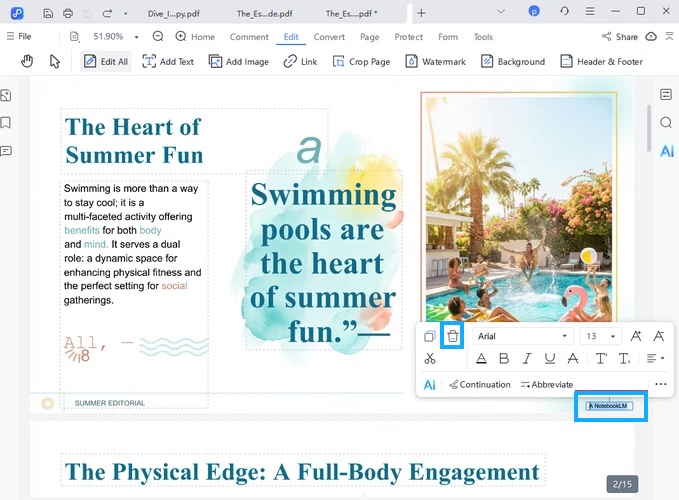
Task: Toggle bold formatting
Action: coord(504,359)
